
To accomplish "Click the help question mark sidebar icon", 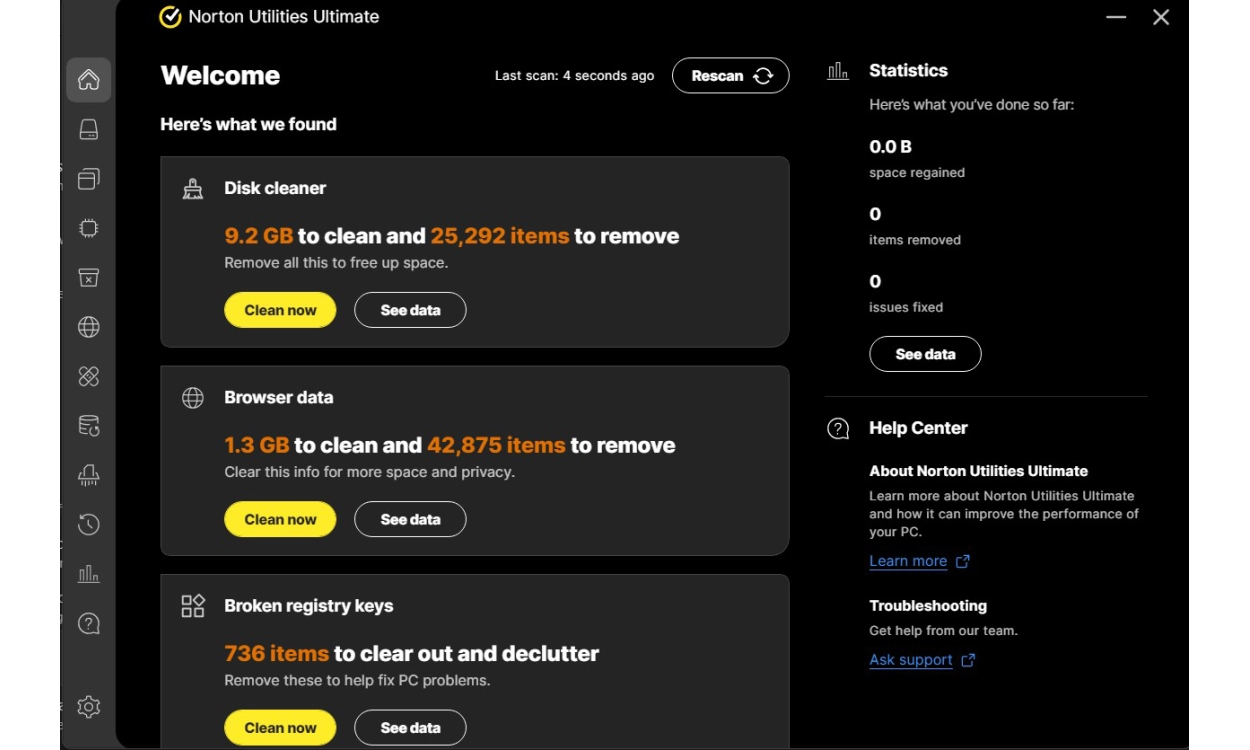I will [x=89, y=623].
